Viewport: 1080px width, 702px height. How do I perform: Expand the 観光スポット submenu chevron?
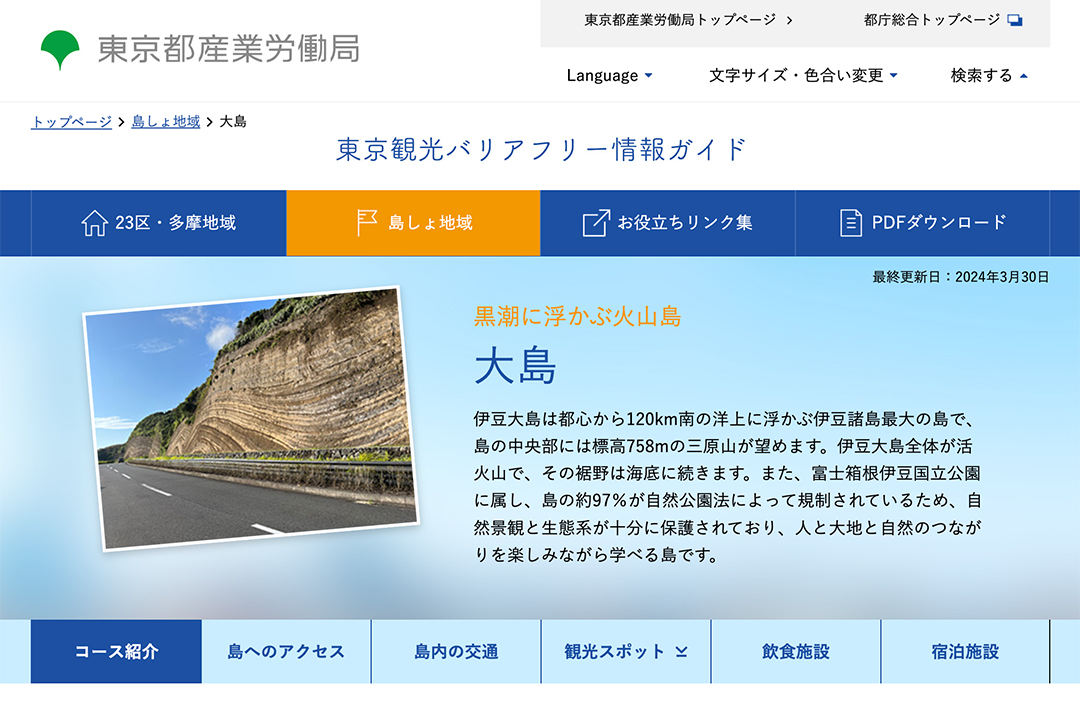681,652
